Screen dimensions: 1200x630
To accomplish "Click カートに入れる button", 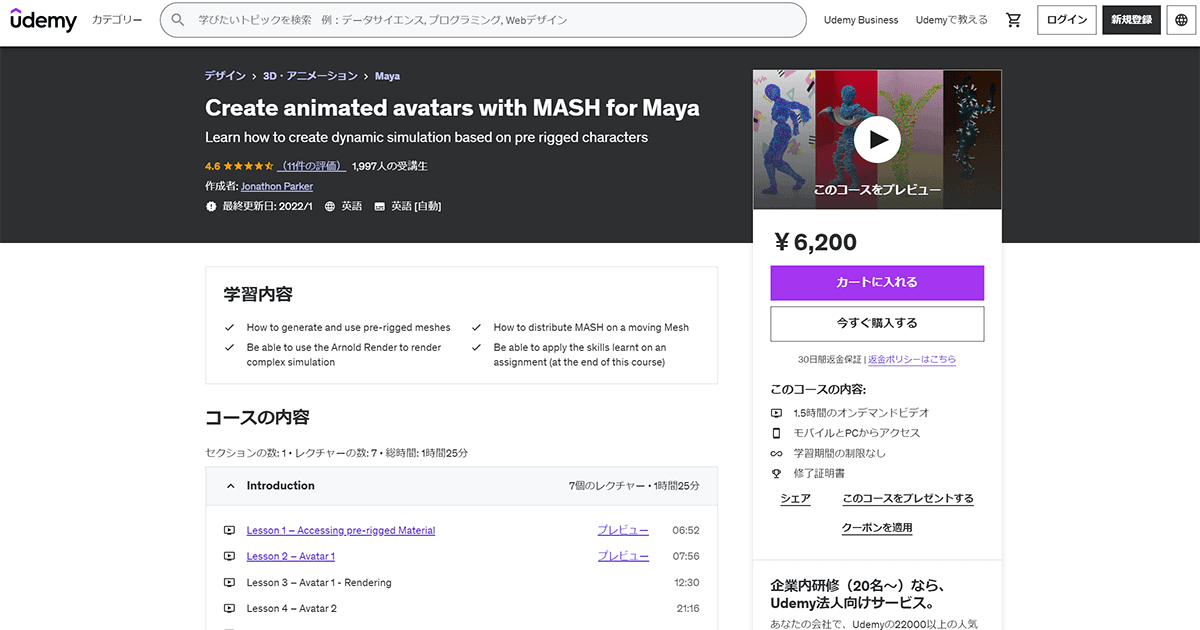I will [x=877, y=283].
